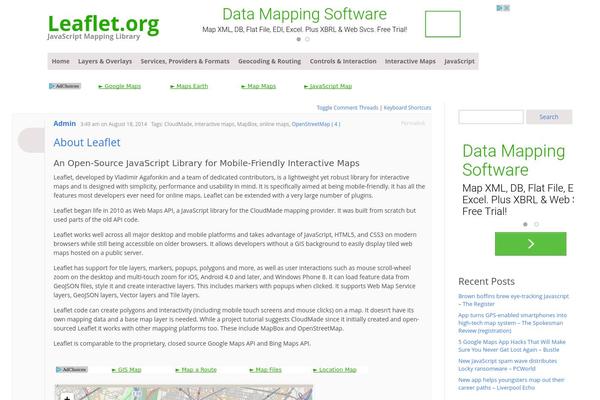This screenshot has width=600, height=400.
Task: Follow the Map Maps ad link
Action: point(258,86)
